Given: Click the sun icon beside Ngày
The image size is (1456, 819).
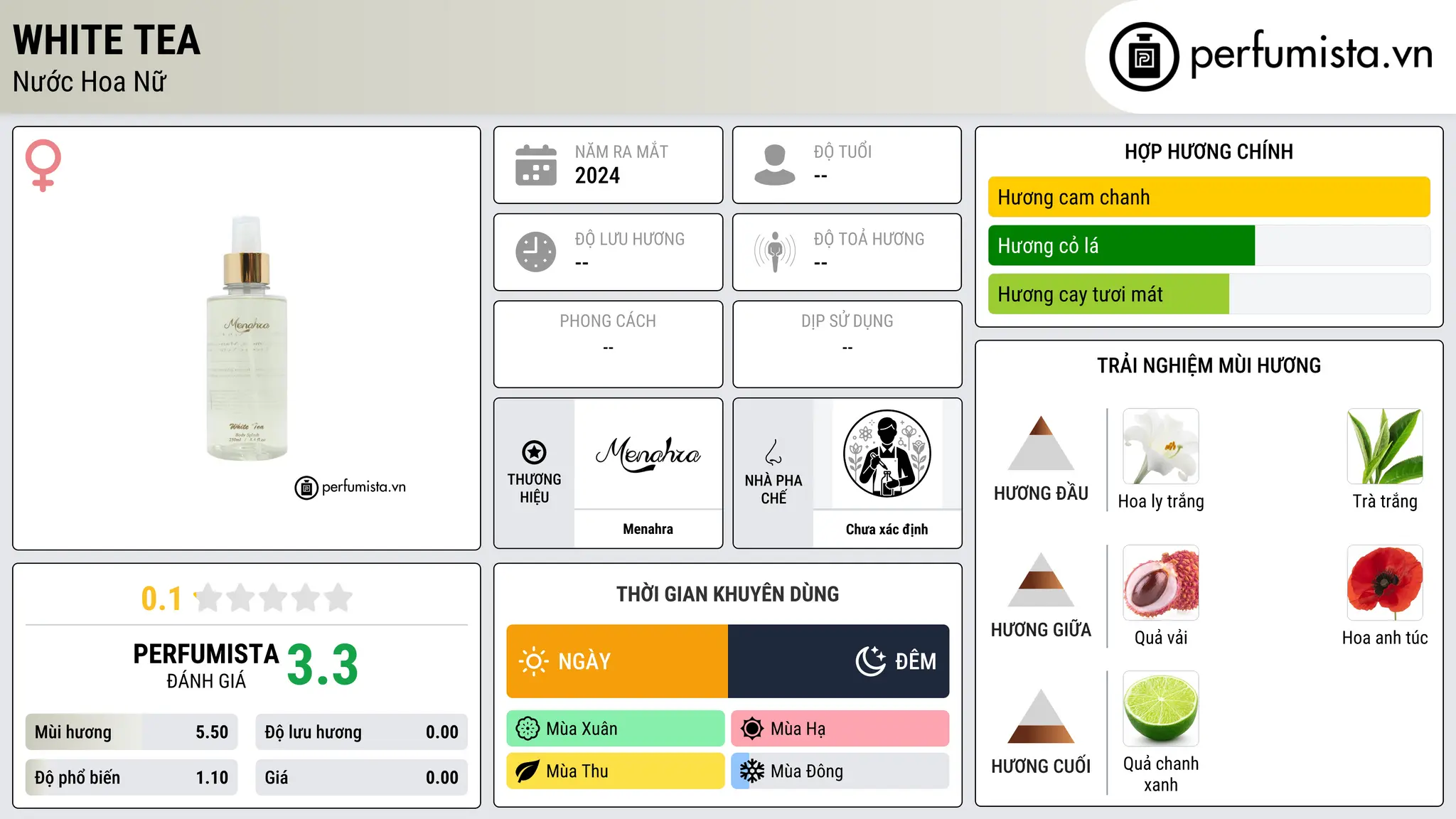Looking at the screenshot, I should pos(533,661).
